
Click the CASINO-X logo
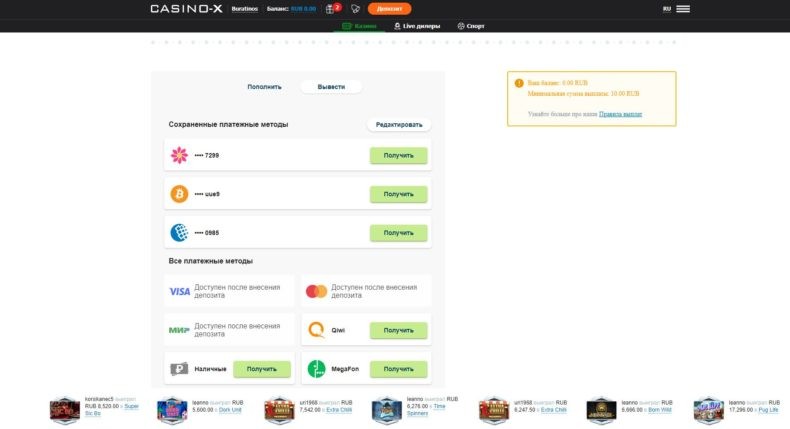coord(186,9)
